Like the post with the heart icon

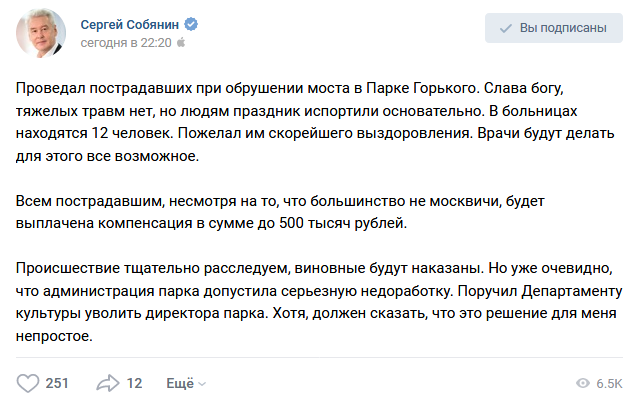coord(27,383)
